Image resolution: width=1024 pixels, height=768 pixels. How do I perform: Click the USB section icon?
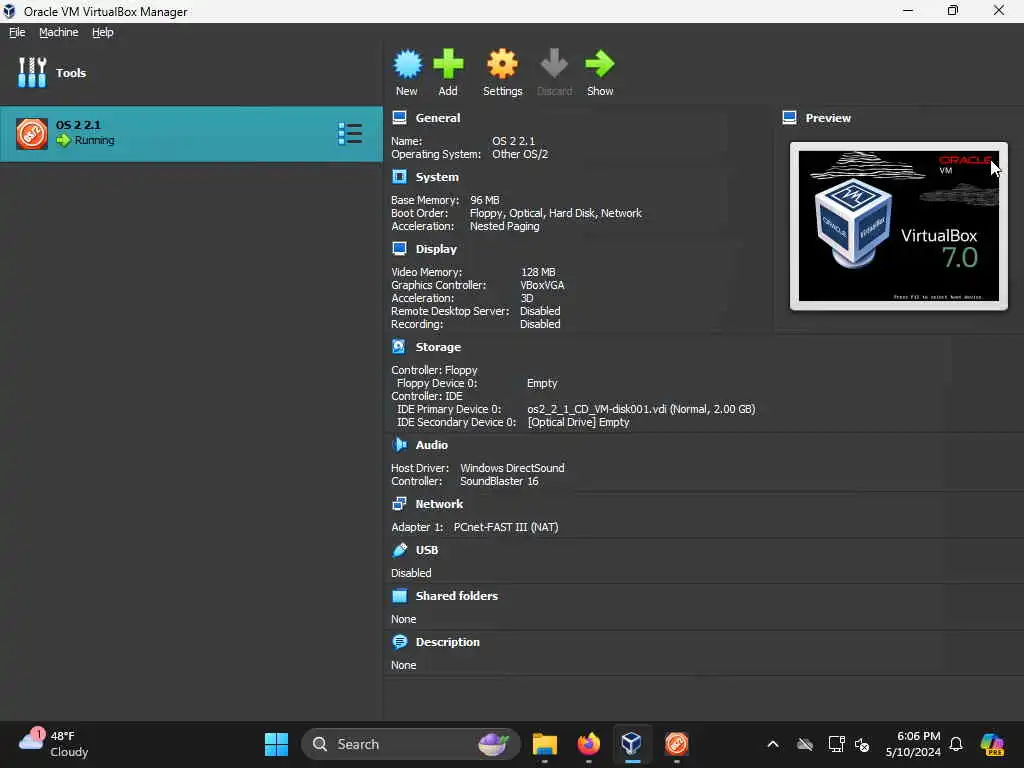(399, 550)
